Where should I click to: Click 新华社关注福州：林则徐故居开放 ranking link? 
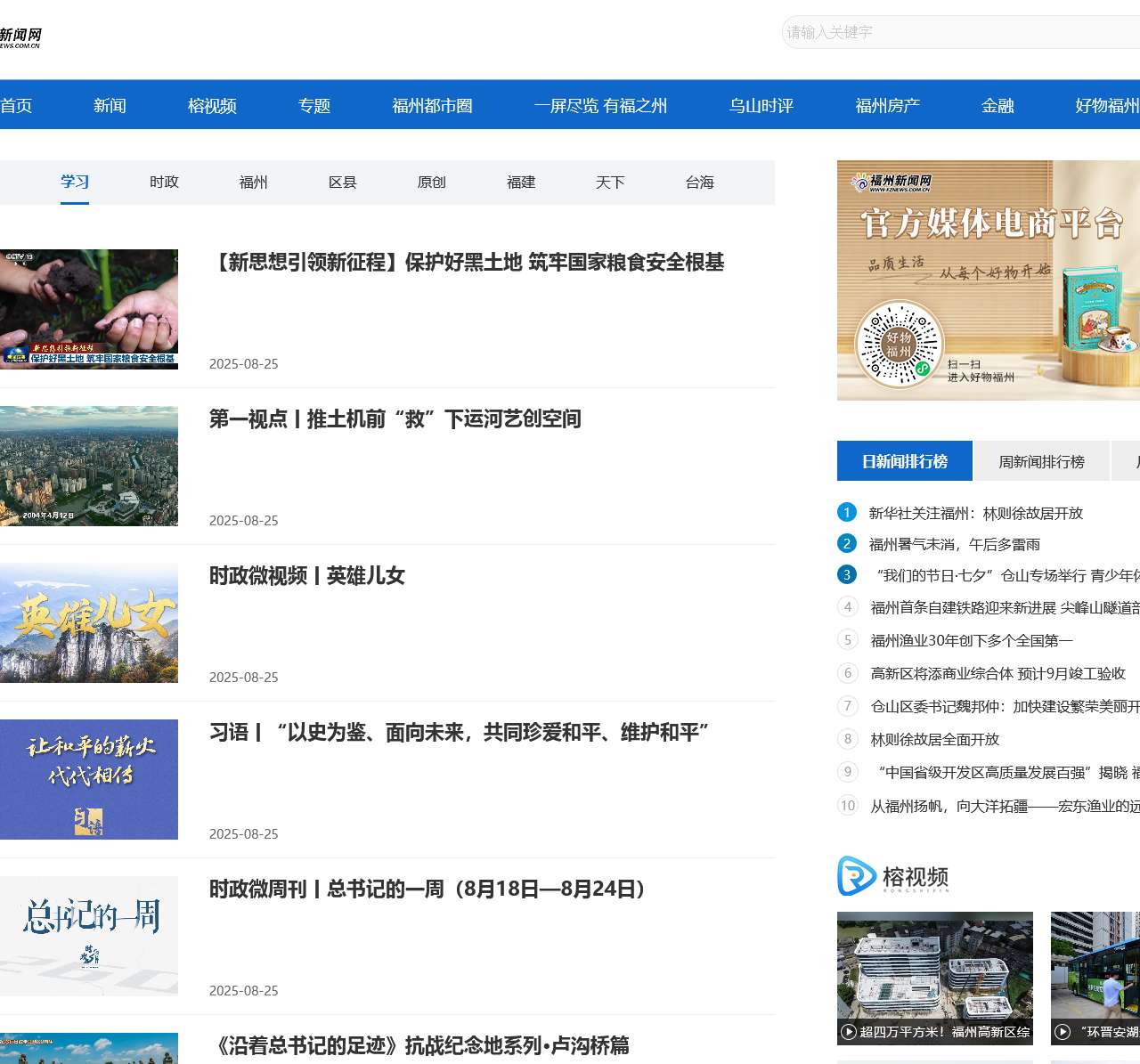click(x=973, y=513)
